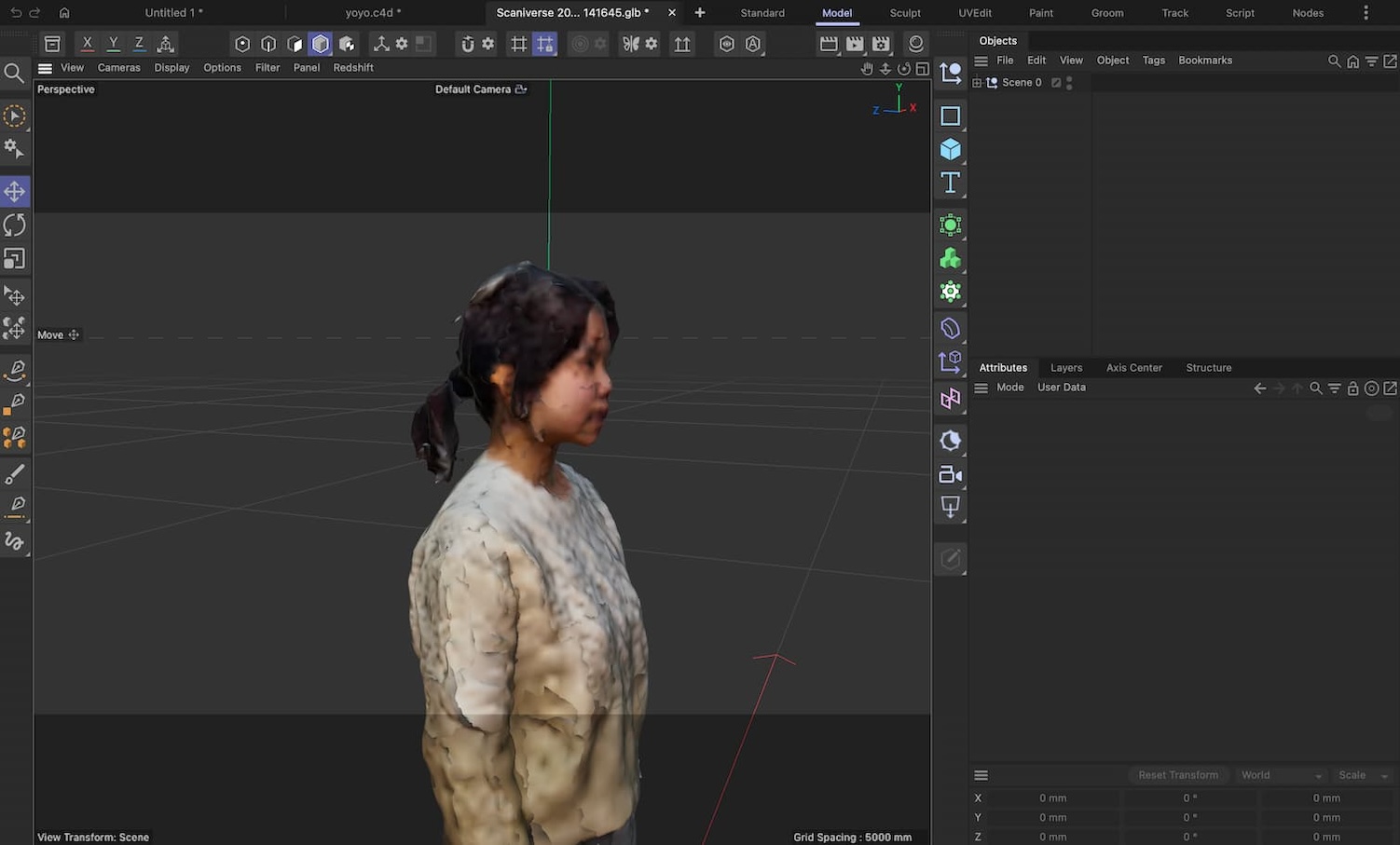Screen dimensions: 1400x845
Task: Expand the Scene 0 tree item
Action: 977,83
